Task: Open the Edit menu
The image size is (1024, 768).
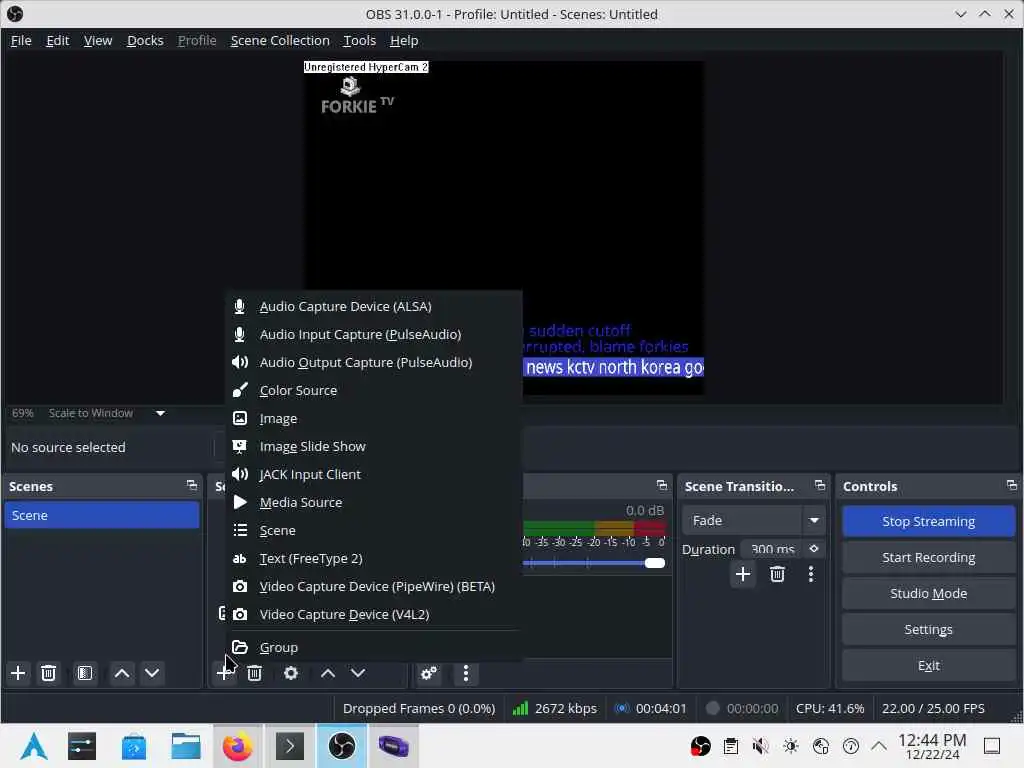Action: tap(57, 40)
